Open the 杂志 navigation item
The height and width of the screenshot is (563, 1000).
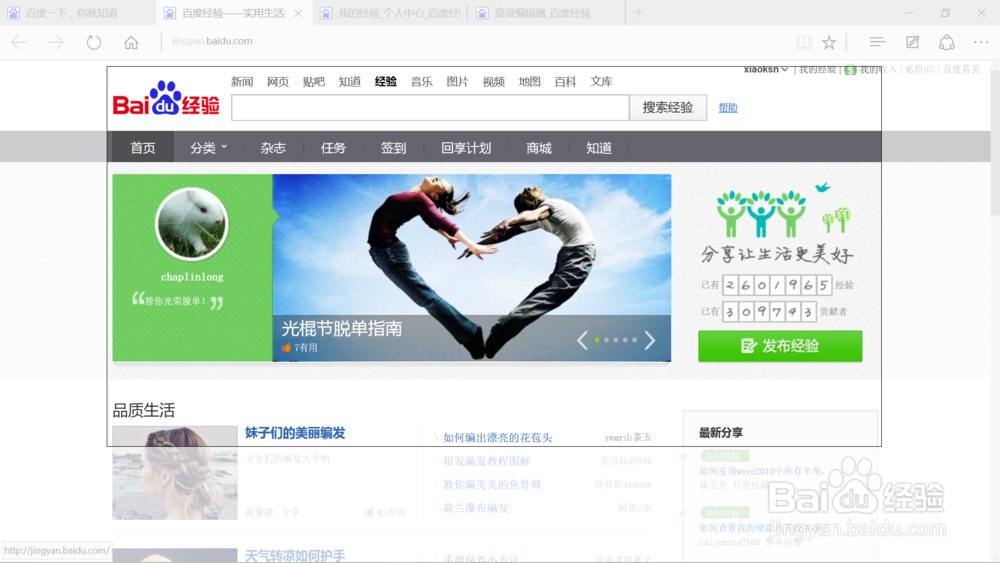tap(273, 148)
